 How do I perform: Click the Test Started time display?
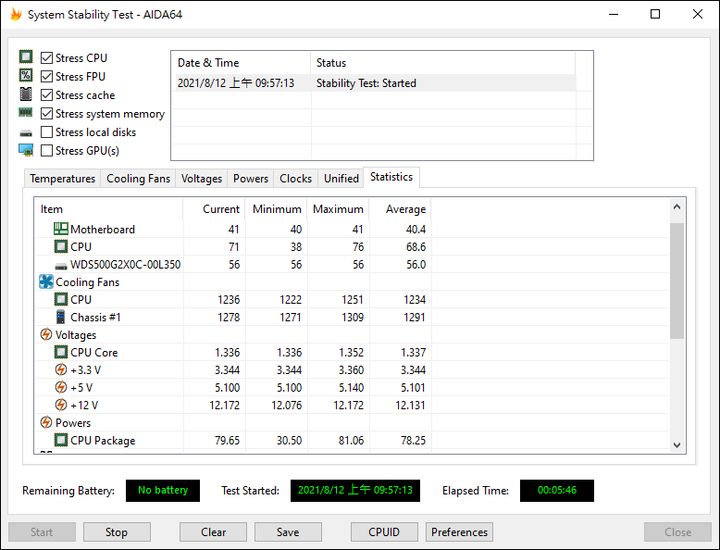pos(355,490)
